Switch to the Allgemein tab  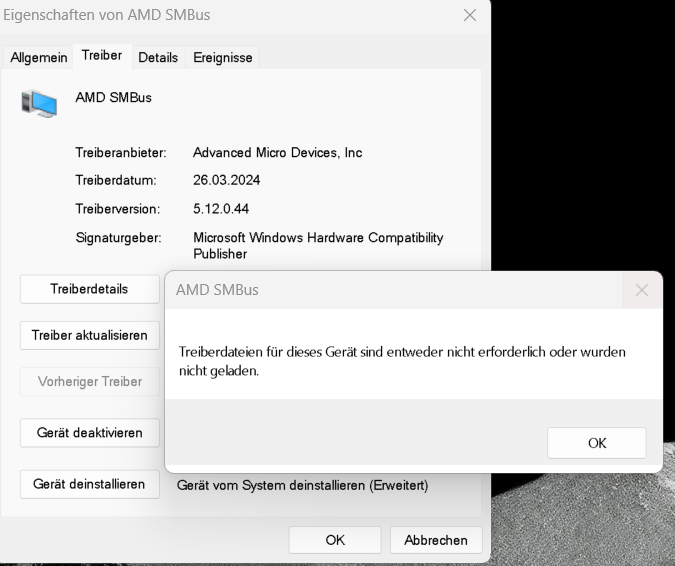click(x=38, y=57)
